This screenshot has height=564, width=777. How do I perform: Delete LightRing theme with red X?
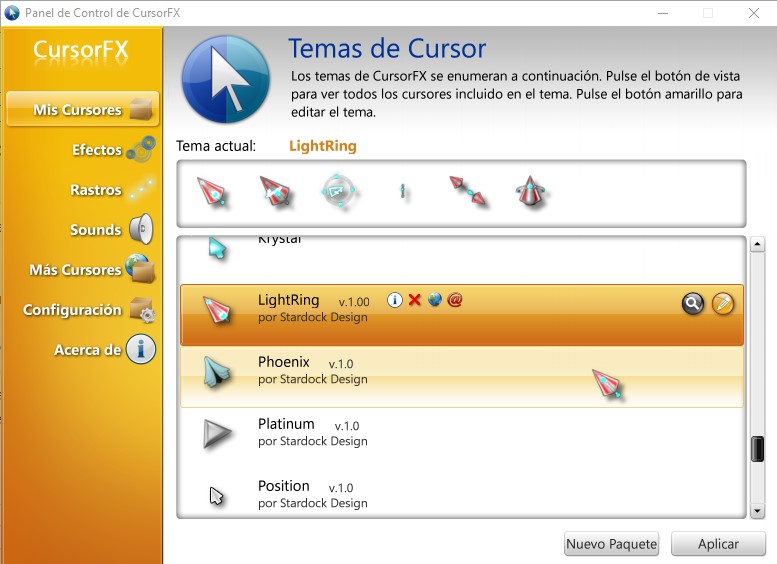click(x=415, y=300)
